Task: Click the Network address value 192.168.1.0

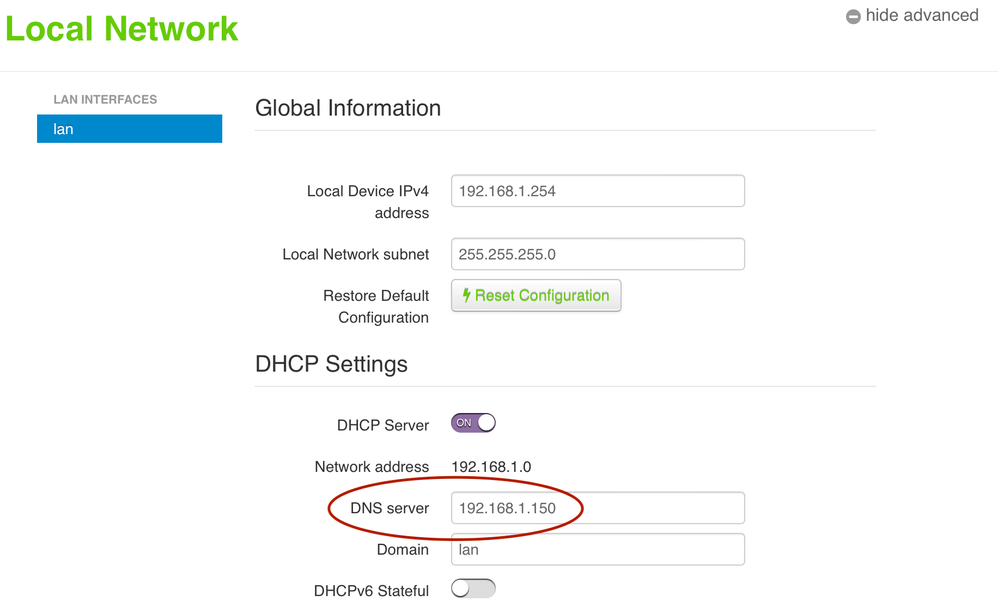Action: pos(491,467)
